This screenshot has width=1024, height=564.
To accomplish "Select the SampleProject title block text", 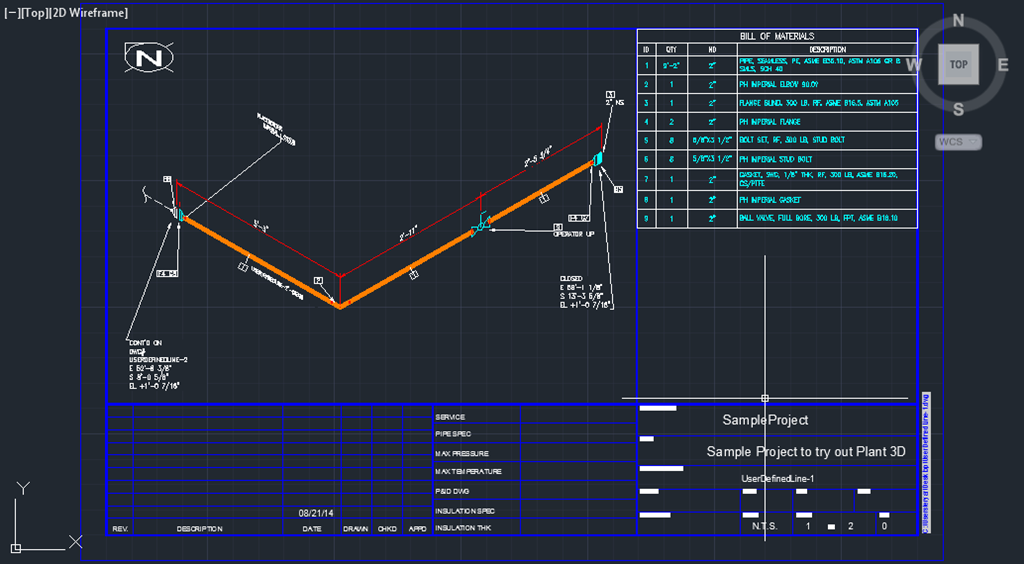I will click(765, 420).
